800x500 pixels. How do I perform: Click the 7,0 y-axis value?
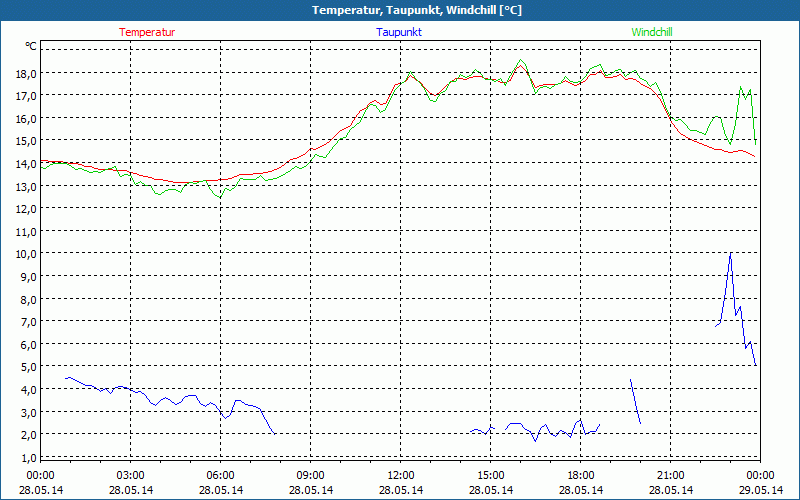pyautogui.click(x=28, y=322)
